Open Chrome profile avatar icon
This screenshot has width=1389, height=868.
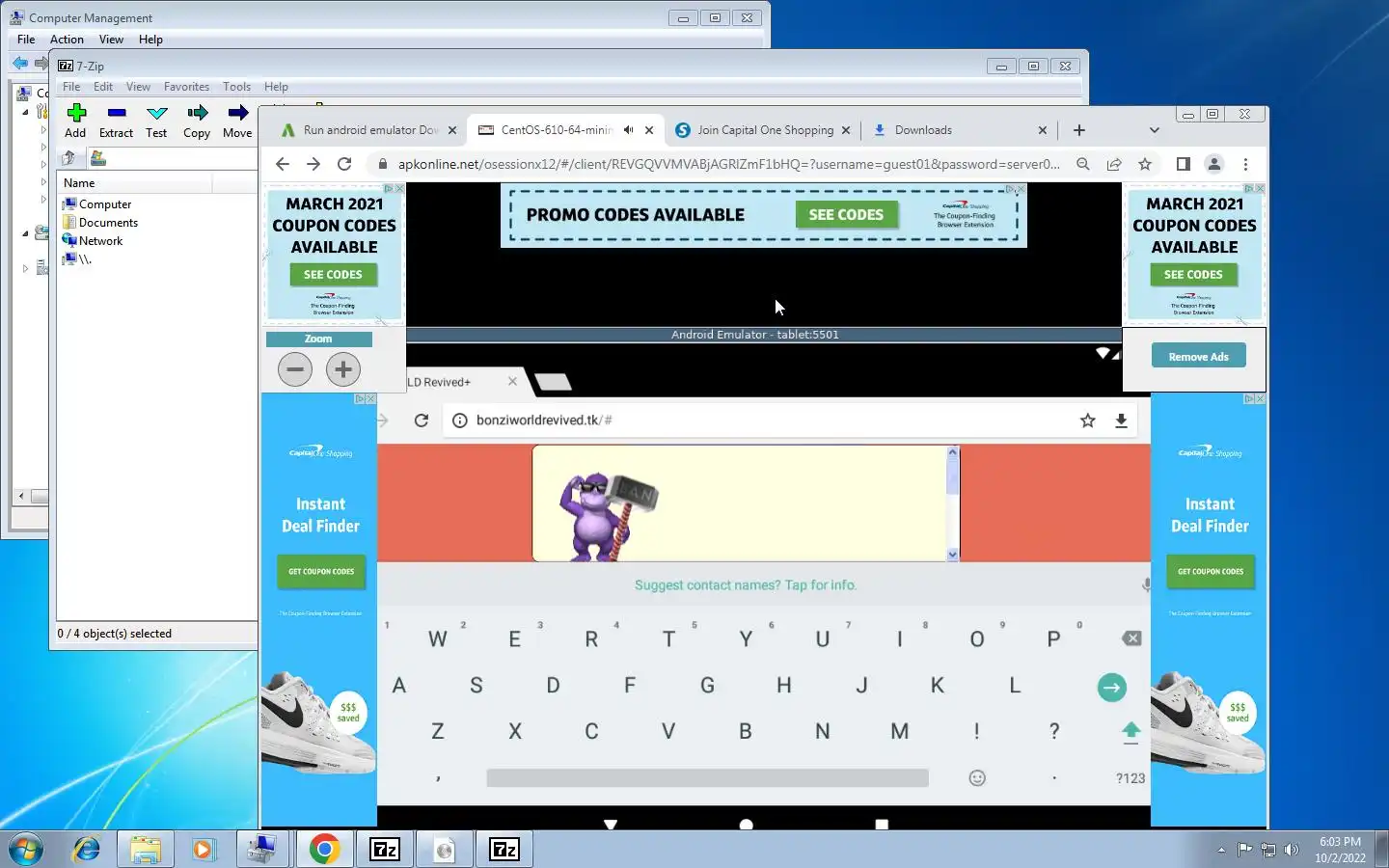click(x=1214, y=164)
